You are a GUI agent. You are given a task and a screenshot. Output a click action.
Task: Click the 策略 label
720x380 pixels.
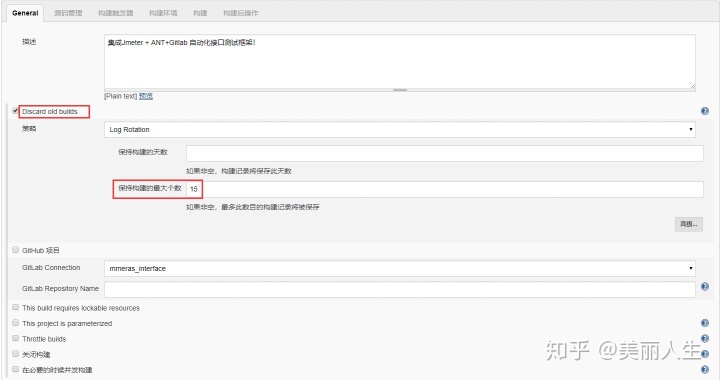[x=29, y=129]
